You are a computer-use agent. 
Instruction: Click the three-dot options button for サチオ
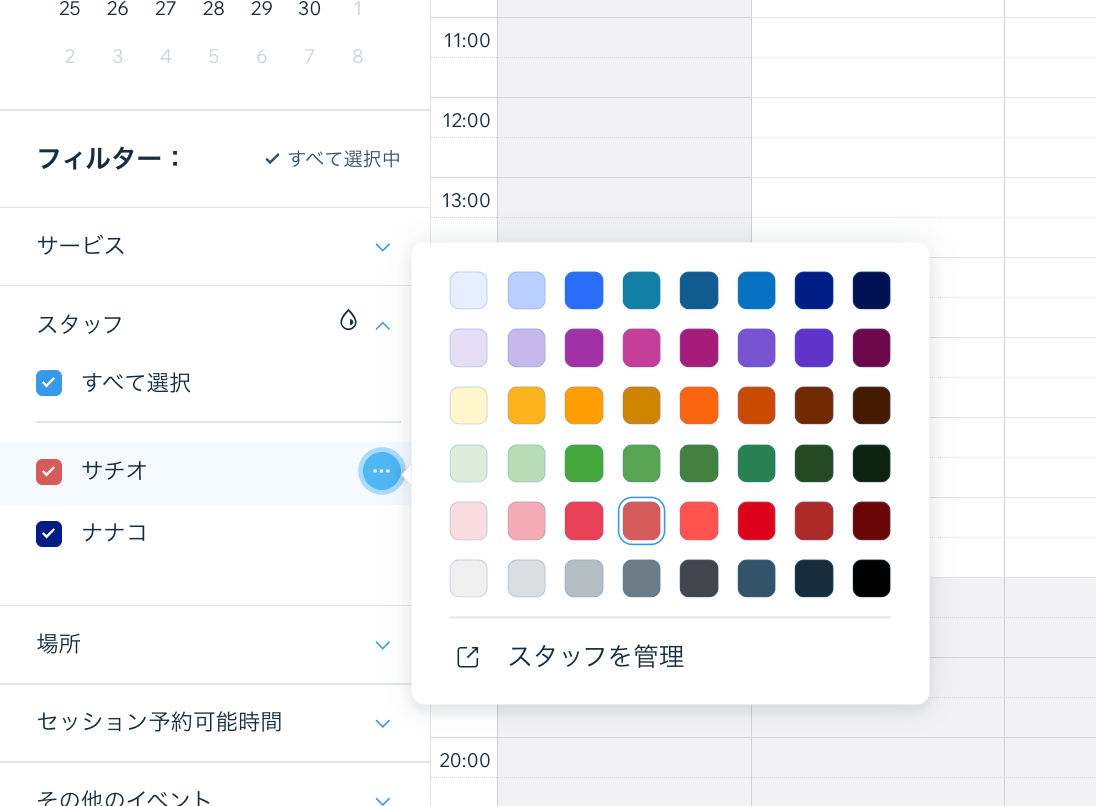[x=382, y=471]
